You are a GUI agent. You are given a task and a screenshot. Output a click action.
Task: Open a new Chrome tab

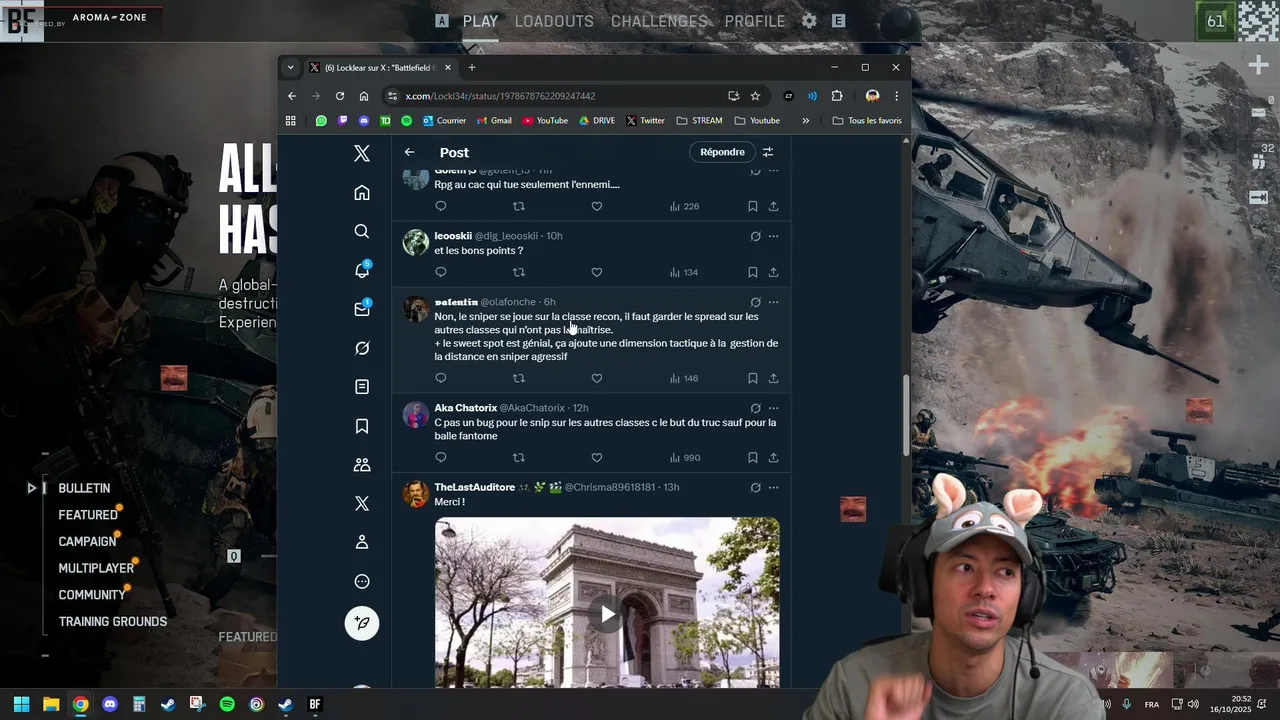[x=471, y=68]
